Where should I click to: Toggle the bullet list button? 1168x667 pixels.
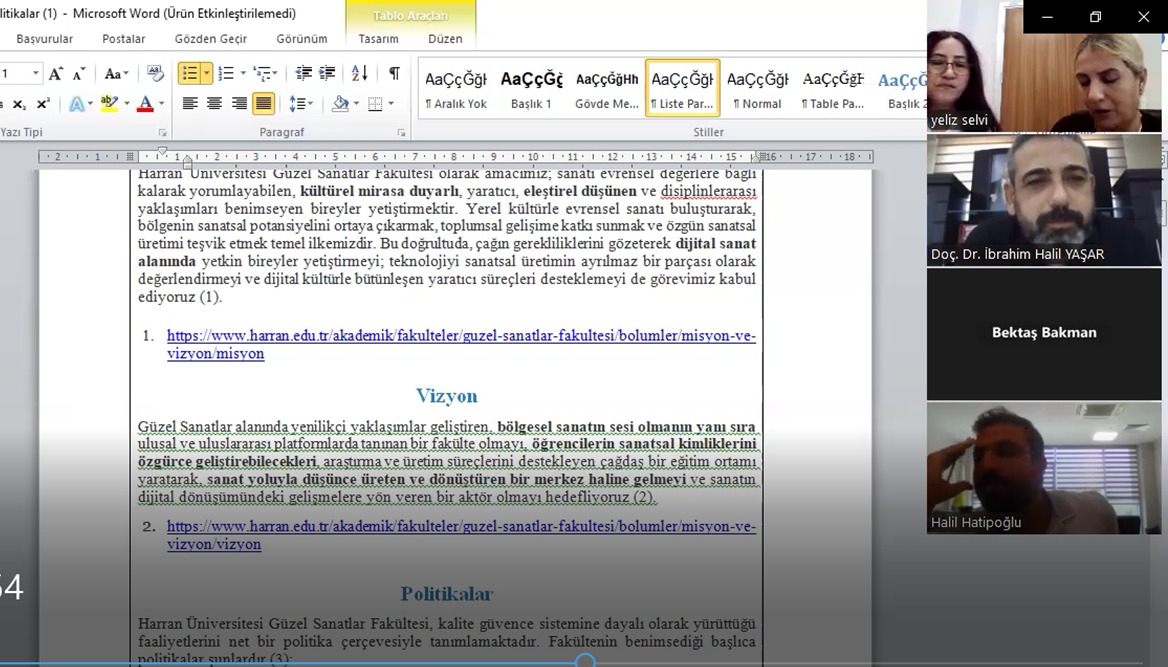click(189, 74)
